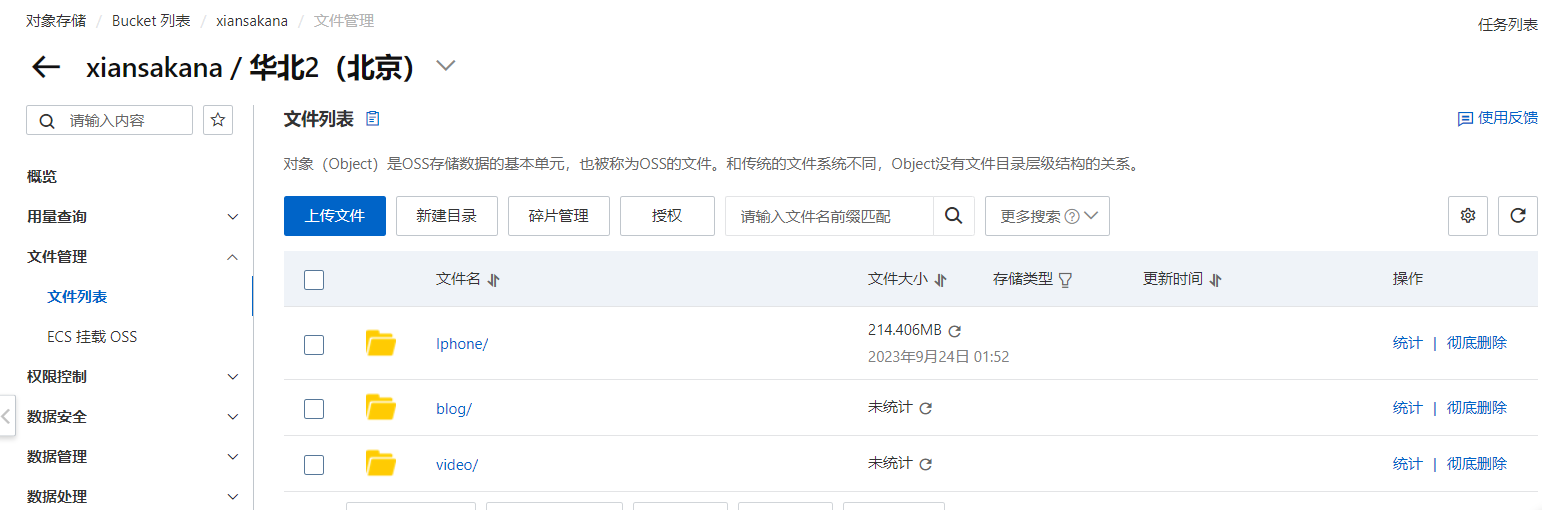This screenshot has height=510, width=1542.
Task: Toggle the select-all checkbox in table header
Action: click(314, 280)
